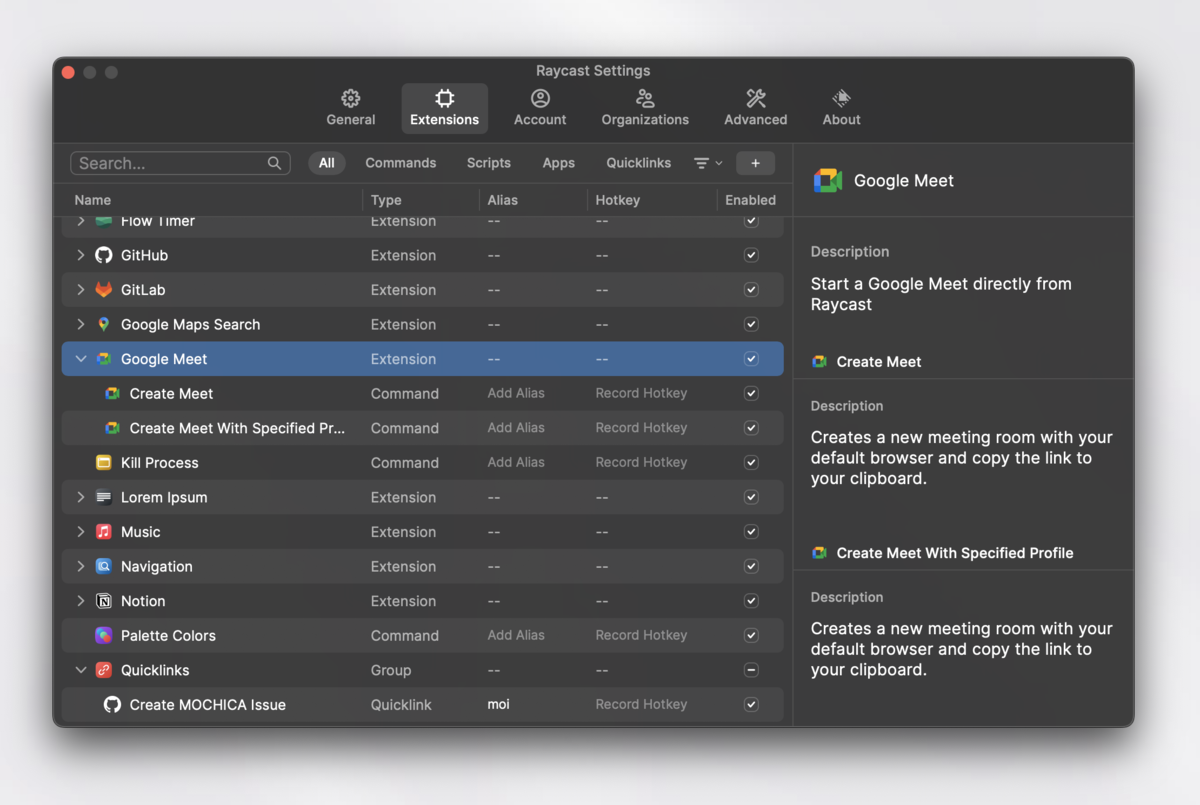The image size is (1200, 805).
Task: Filter list by Apps
Action: (x=559, y=163)
